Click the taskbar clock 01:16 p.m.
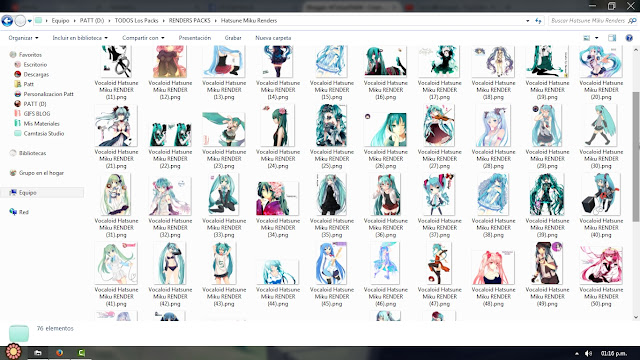 pyautogui.click(x=613, y=353)
